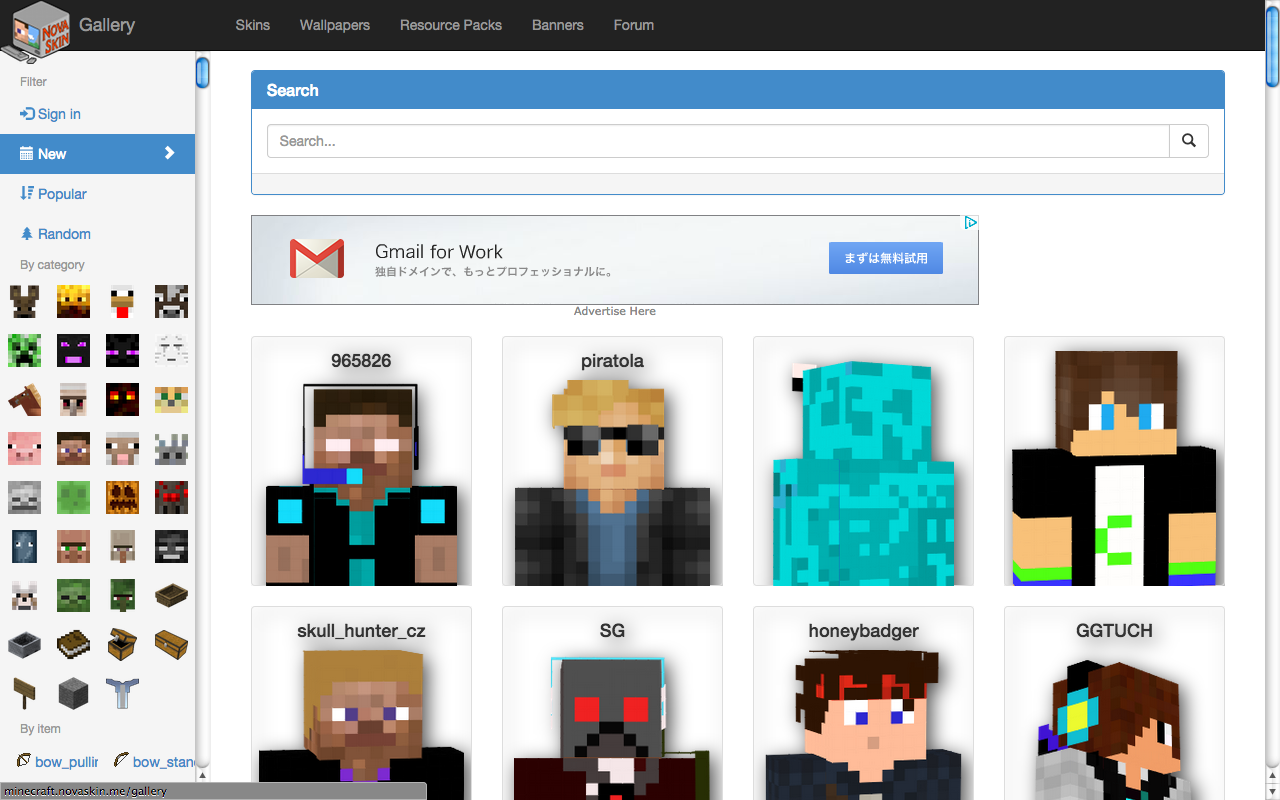Open the Skins menu
The height and width of the screenshot is (800, 1280).
pos(253,25)
